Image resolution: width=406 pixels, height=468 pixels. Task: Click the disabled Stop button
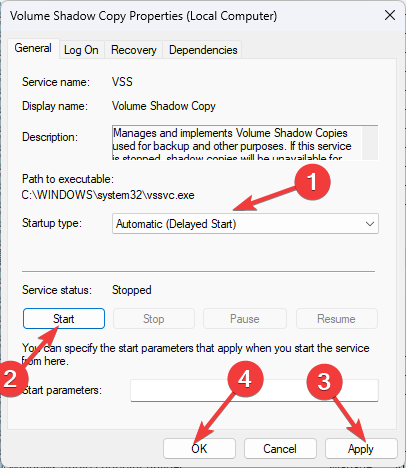[154, 319]
